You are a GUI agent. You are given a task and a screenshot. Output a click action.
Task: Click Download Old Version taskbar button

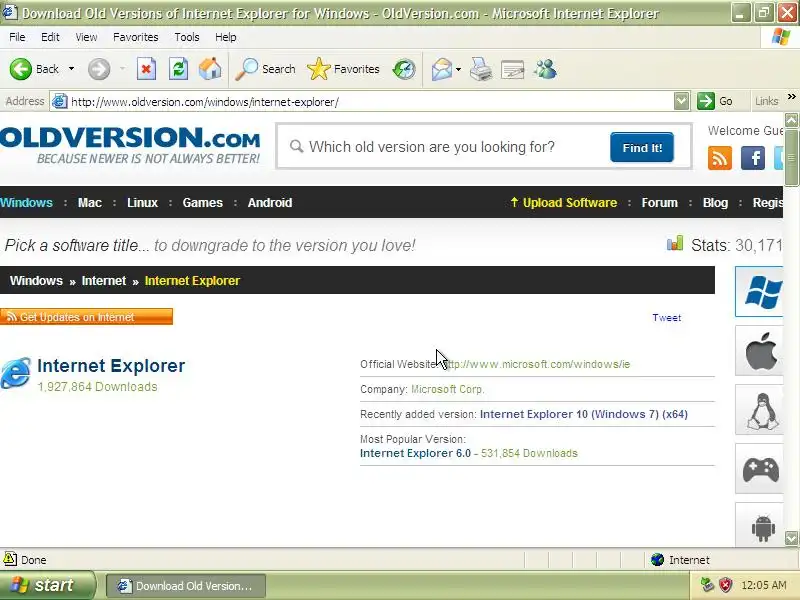(186, 586)
